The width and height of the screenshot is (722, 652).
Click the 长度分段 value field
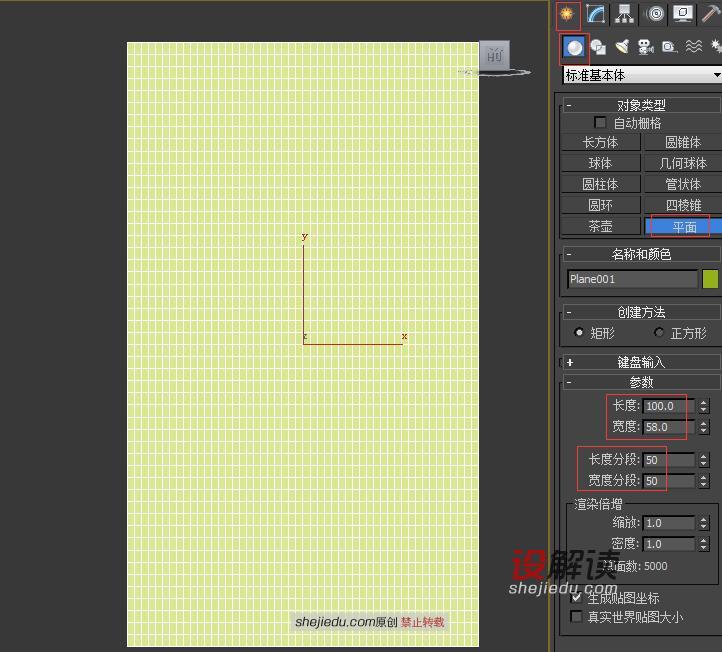click(669, 460)
